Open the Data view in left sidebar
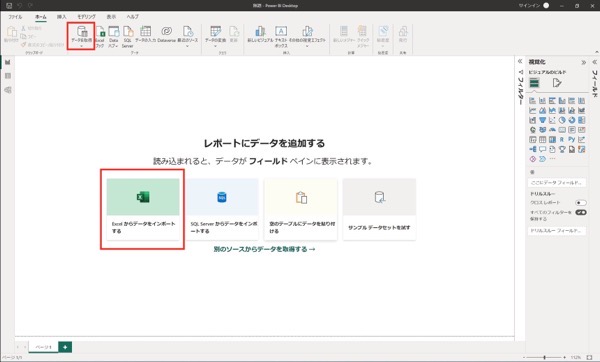 (8, 76)
